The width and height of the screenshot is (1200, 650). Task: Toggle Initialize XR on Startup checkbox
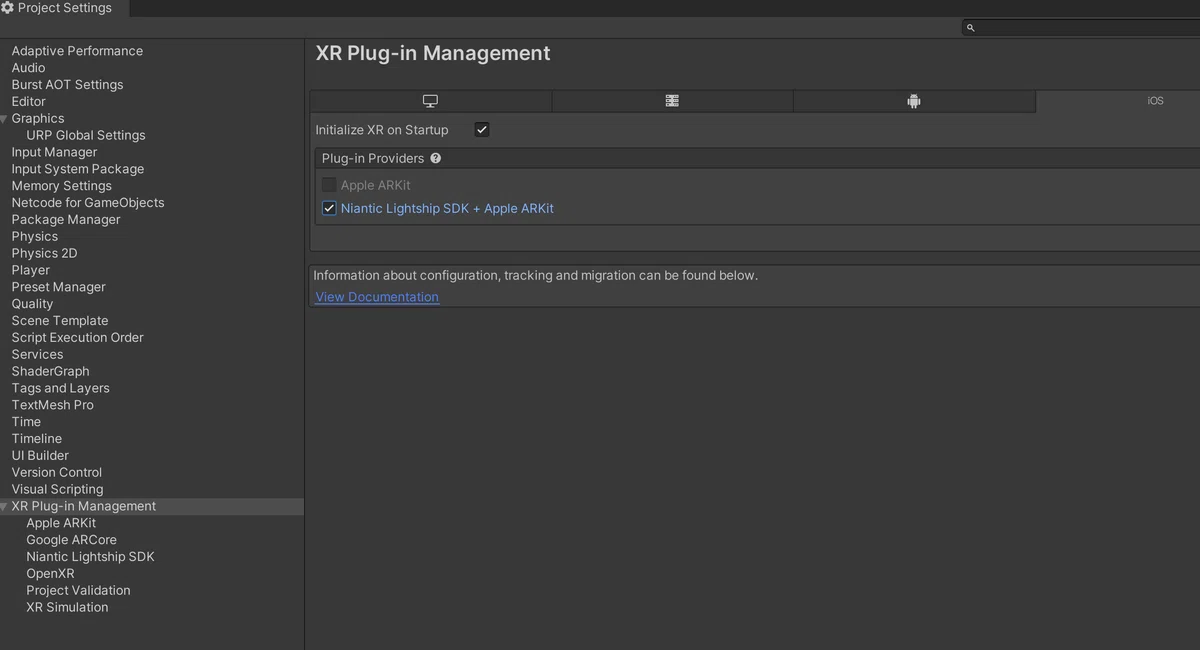click(482, 130)
